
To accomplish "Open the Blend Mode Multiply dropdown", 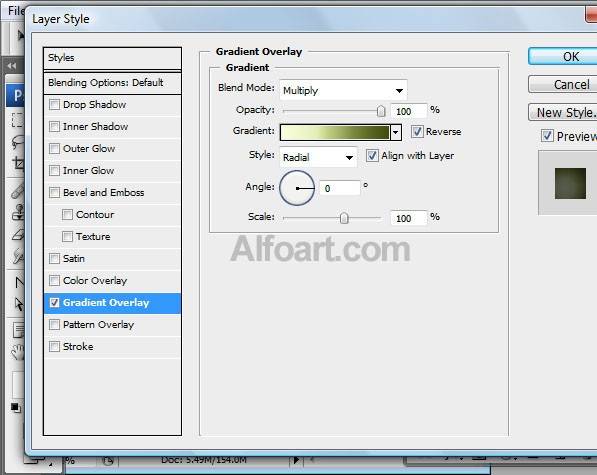I will coord(343,90).
